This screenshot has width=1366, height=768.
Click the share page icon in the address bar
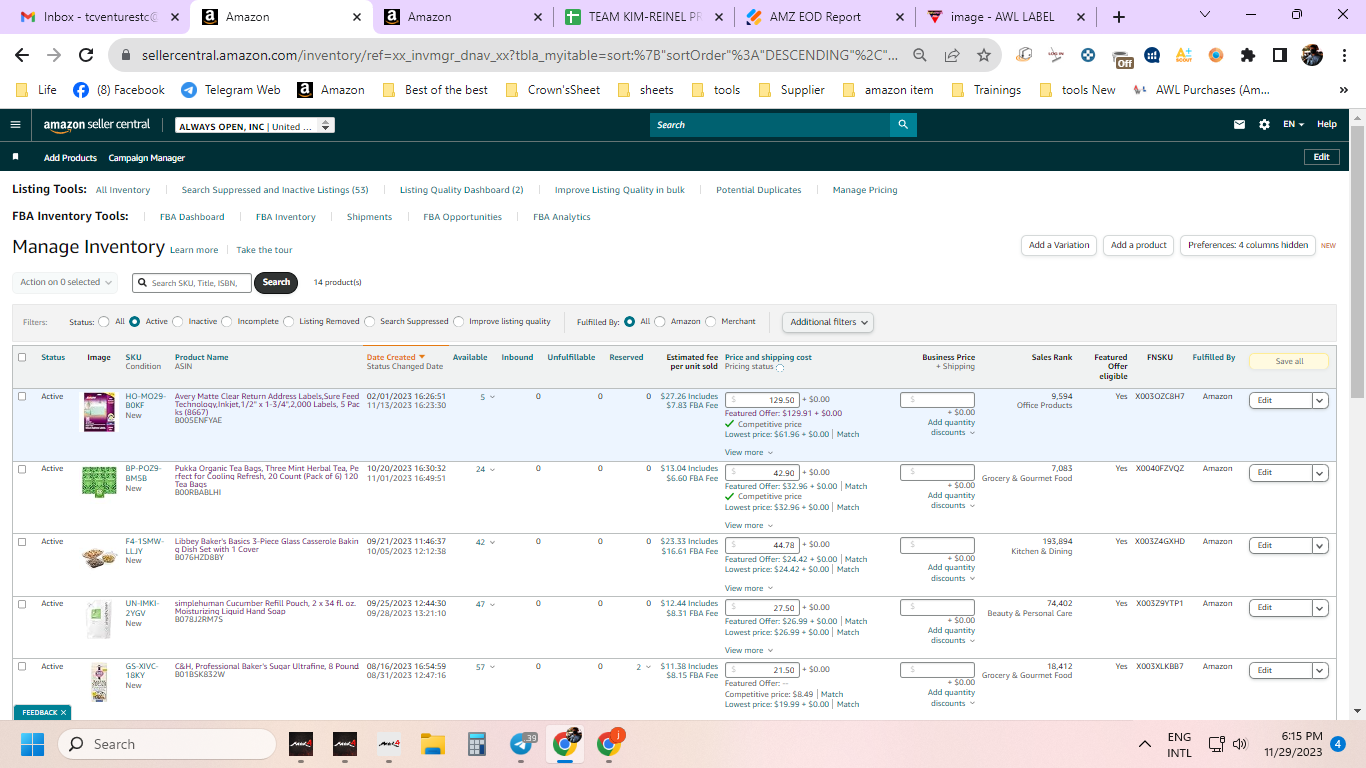[952, 55]
